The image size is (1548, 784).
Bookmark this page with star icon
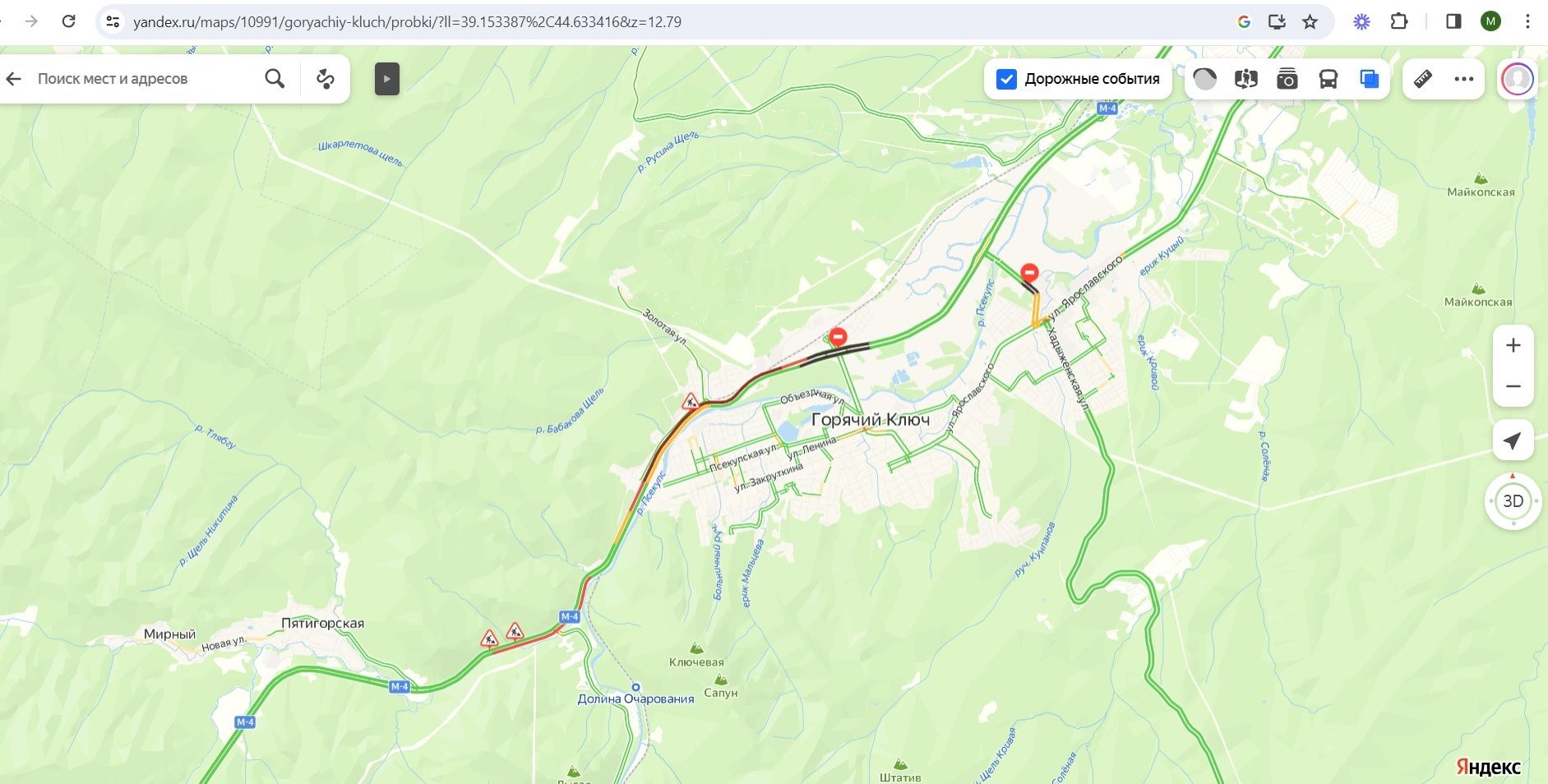click(x=1310, y=22)
